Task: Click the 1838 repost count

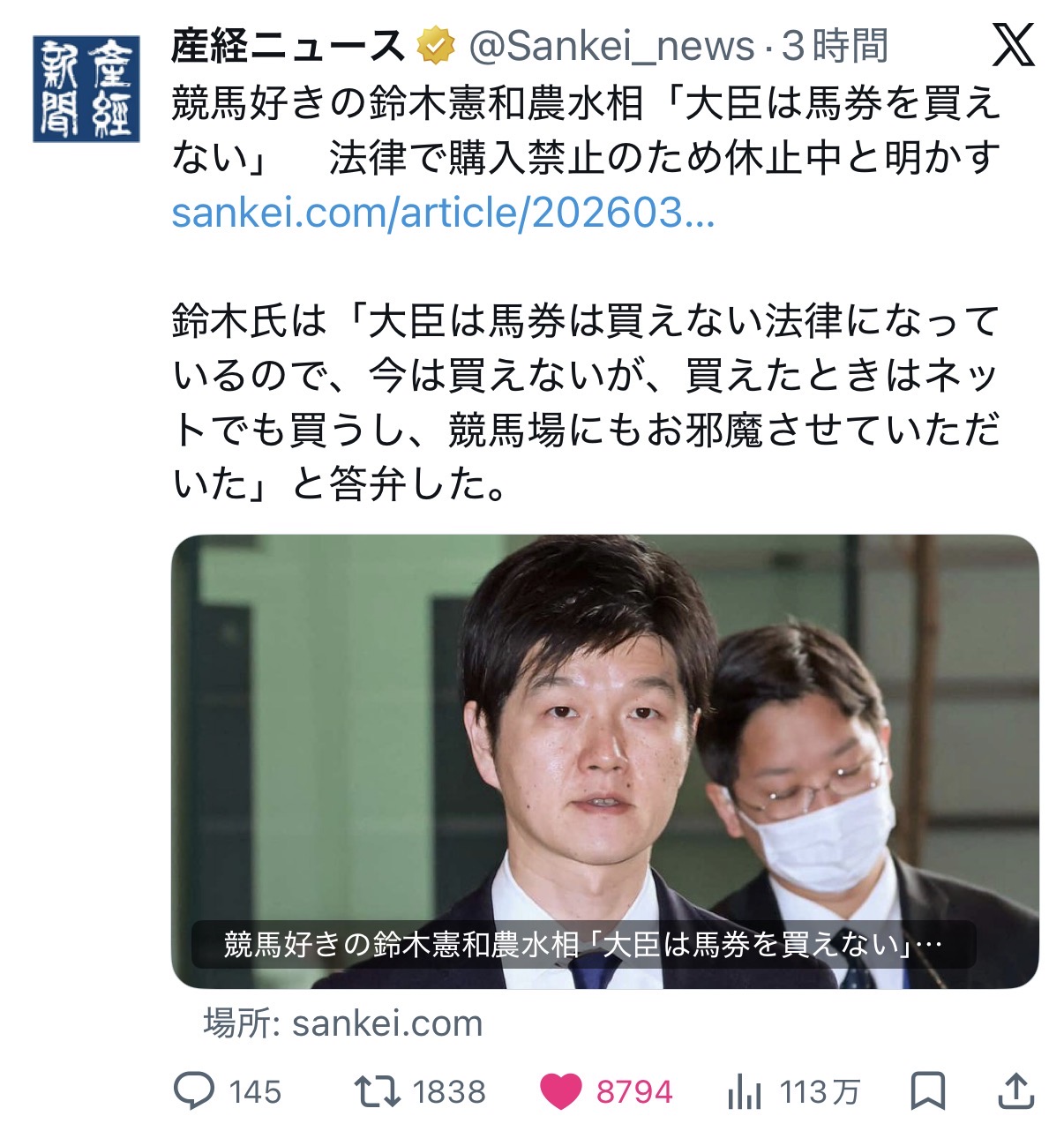Action: 450,1092
